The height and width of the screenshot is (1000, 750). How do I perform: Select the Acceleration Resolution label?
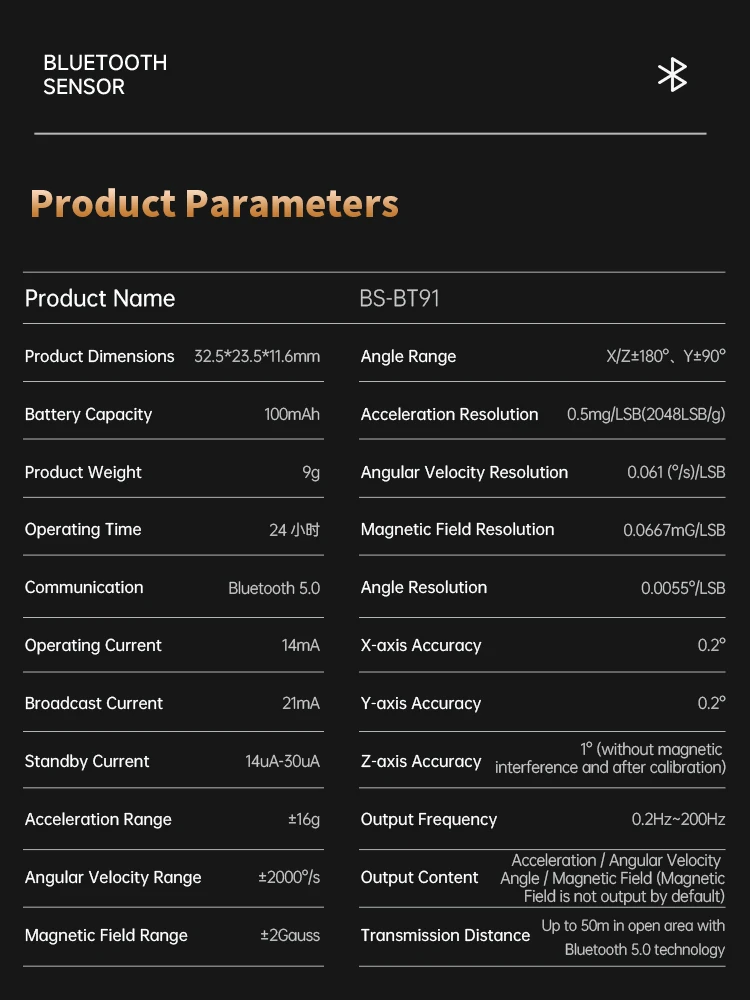(450, 414)
